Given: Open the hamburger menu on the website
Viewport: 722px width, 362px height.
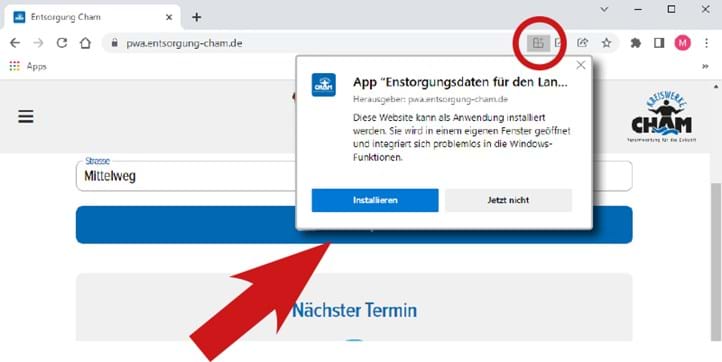Looking at the screenshot, I should click(26, 116).
